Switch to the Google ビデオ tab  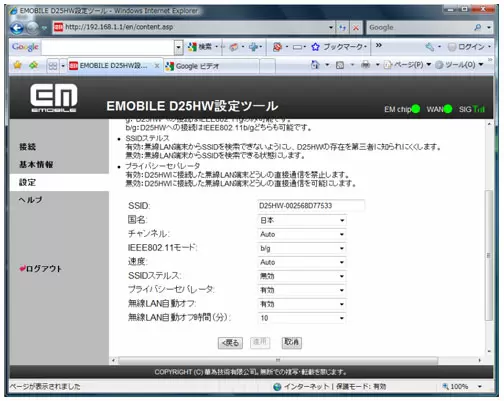[211, 66]
